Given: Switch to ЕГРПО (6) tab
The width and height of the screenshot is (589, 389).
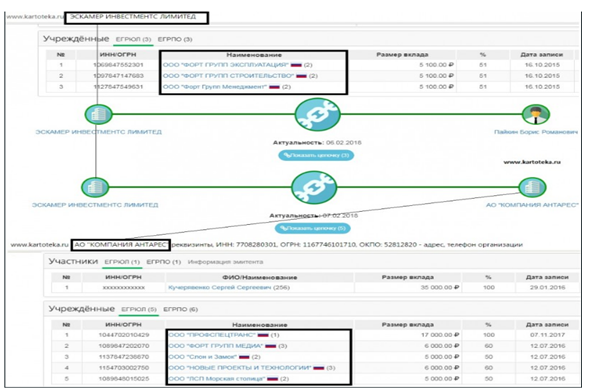Looking at the screenshot, I should [x=180, y=309].
